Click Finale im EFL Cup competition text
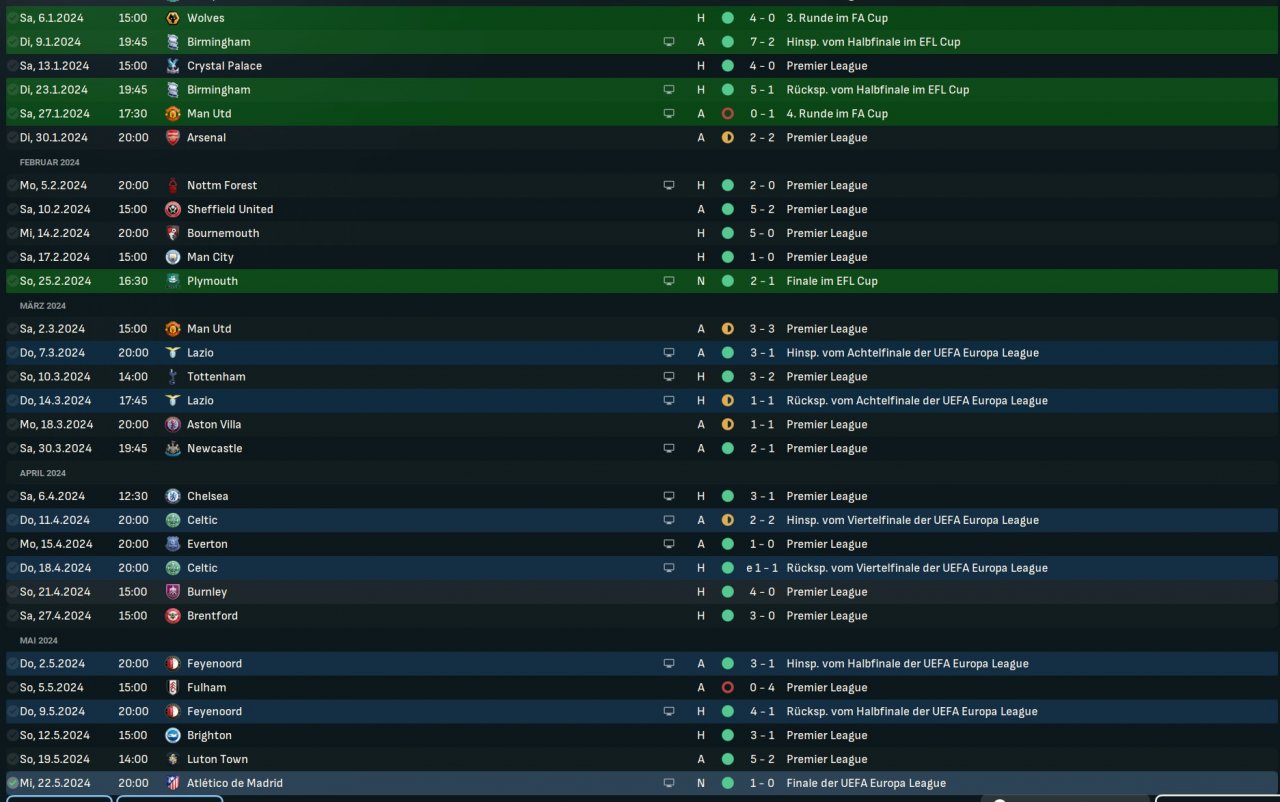The image size is (1280, 802). pos(831,281)
